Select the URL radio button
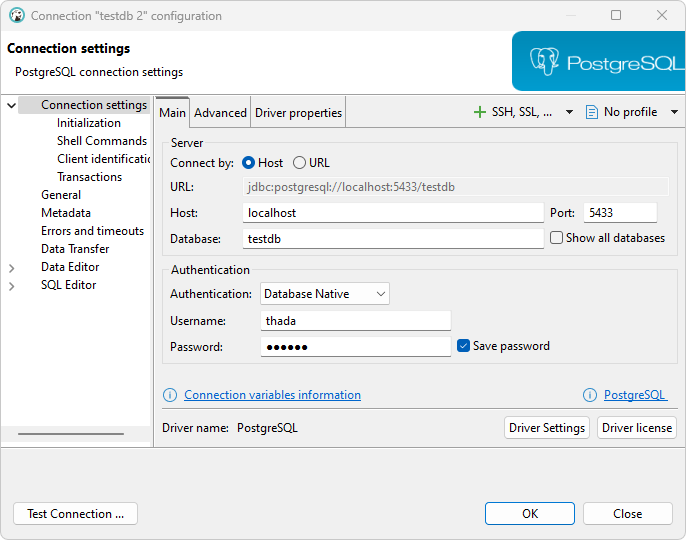The height and width of the screenshot is (540, 686). click(300, 163)
